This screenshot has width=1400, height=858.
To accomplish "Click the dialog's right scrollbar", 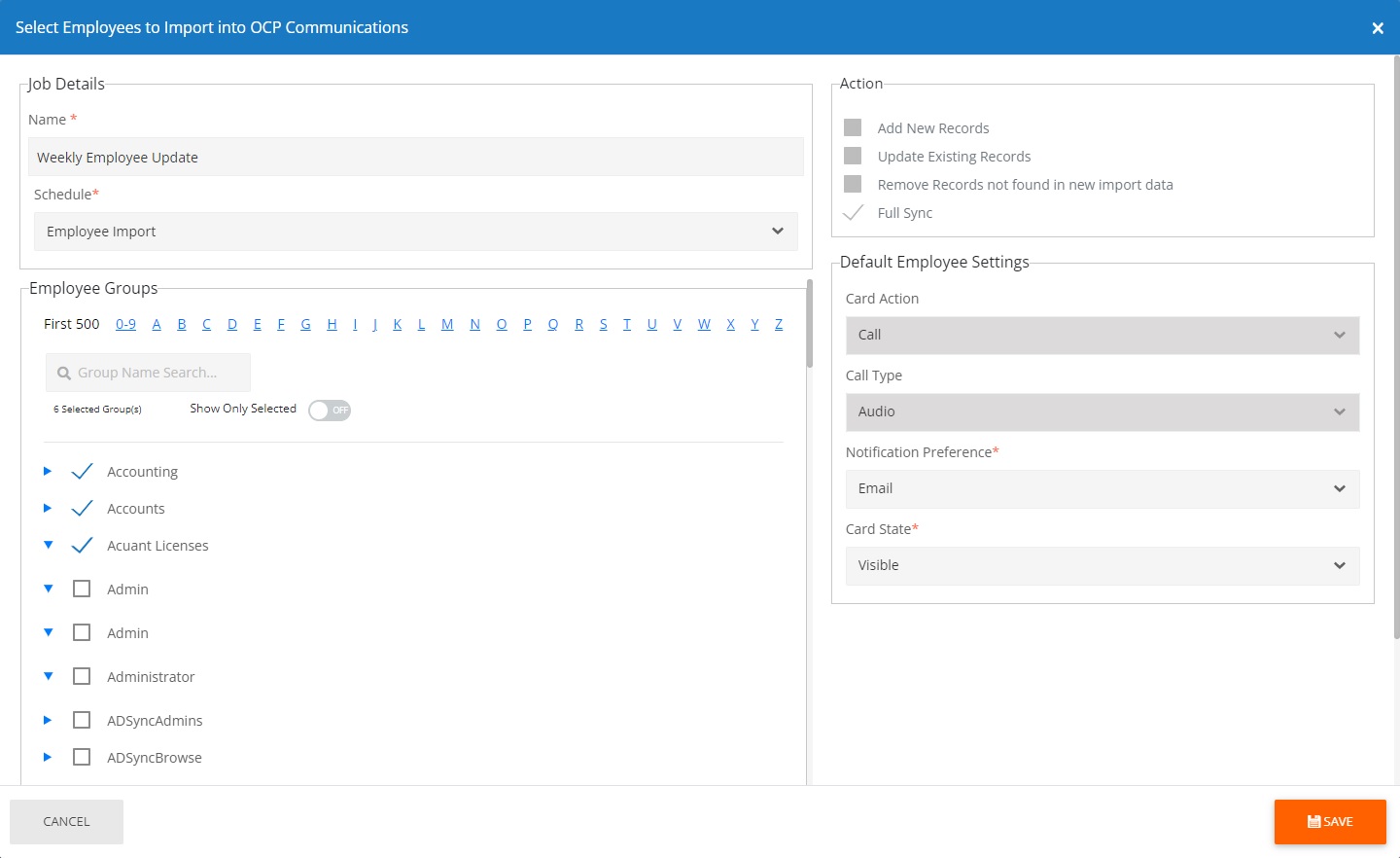I will [1396, 347].
